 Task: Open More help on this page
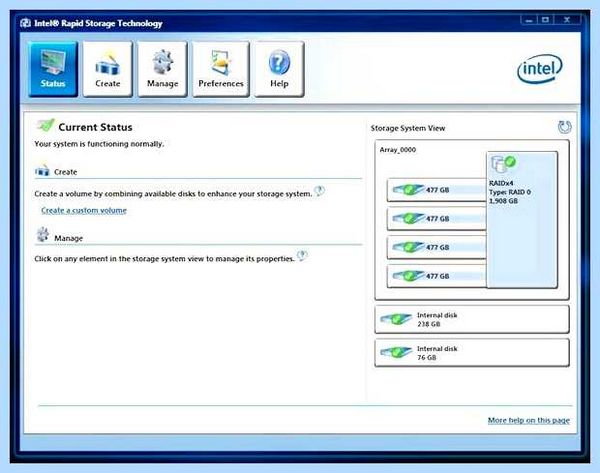pos(528,420)
